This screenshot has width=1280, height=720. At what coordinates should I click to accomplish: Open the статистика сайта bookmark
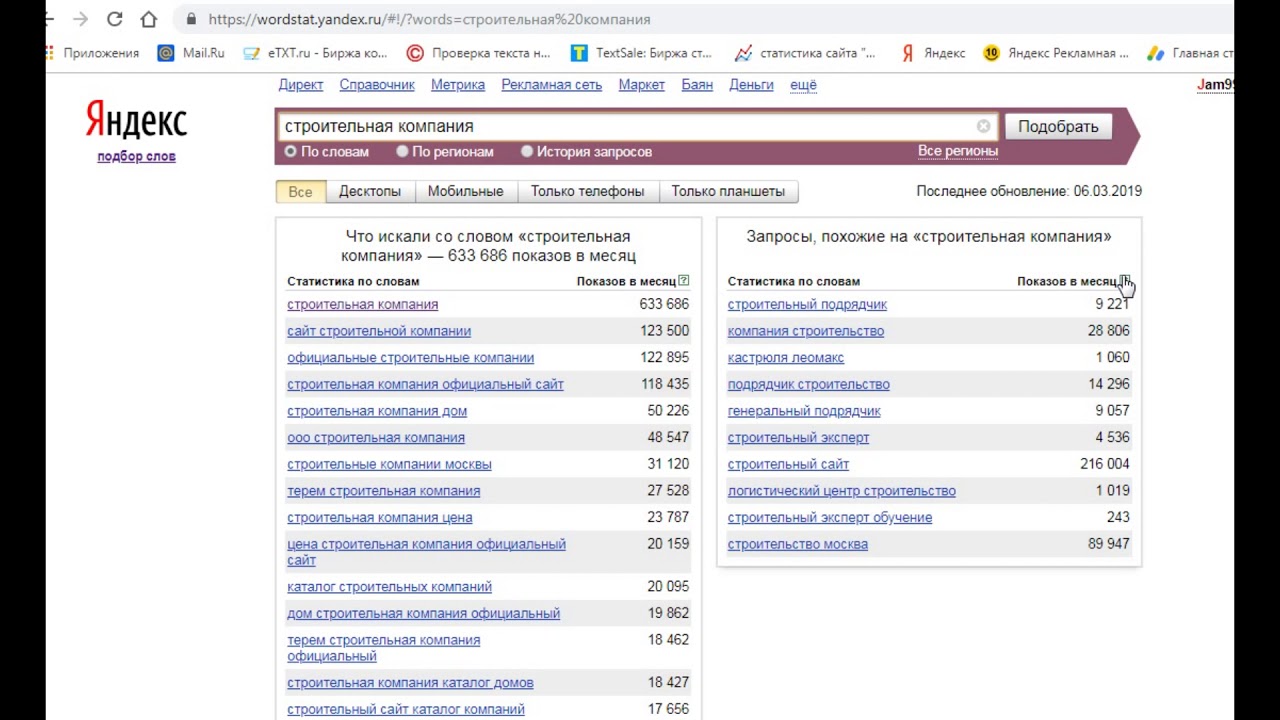tap(805, 53)
